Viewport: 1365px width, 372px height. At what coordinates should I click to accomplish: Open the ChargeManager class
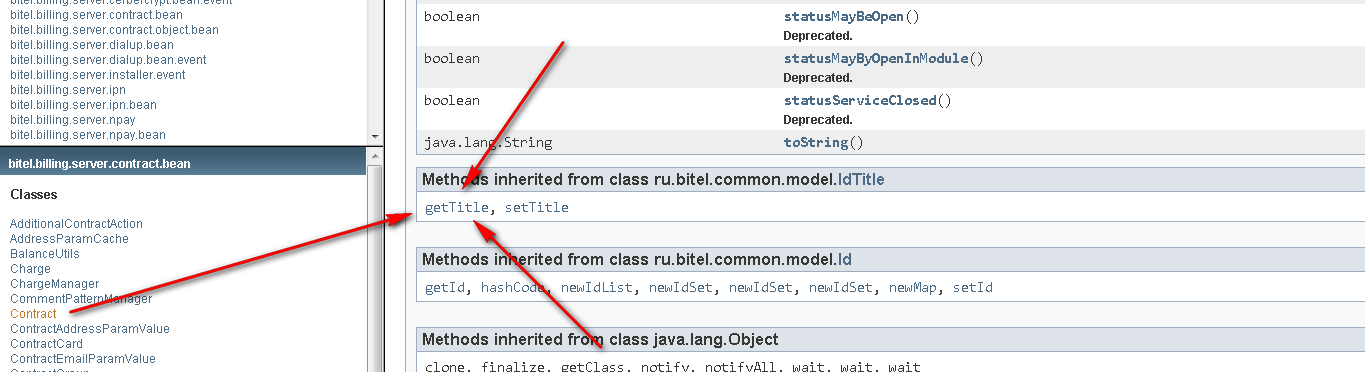55,284
